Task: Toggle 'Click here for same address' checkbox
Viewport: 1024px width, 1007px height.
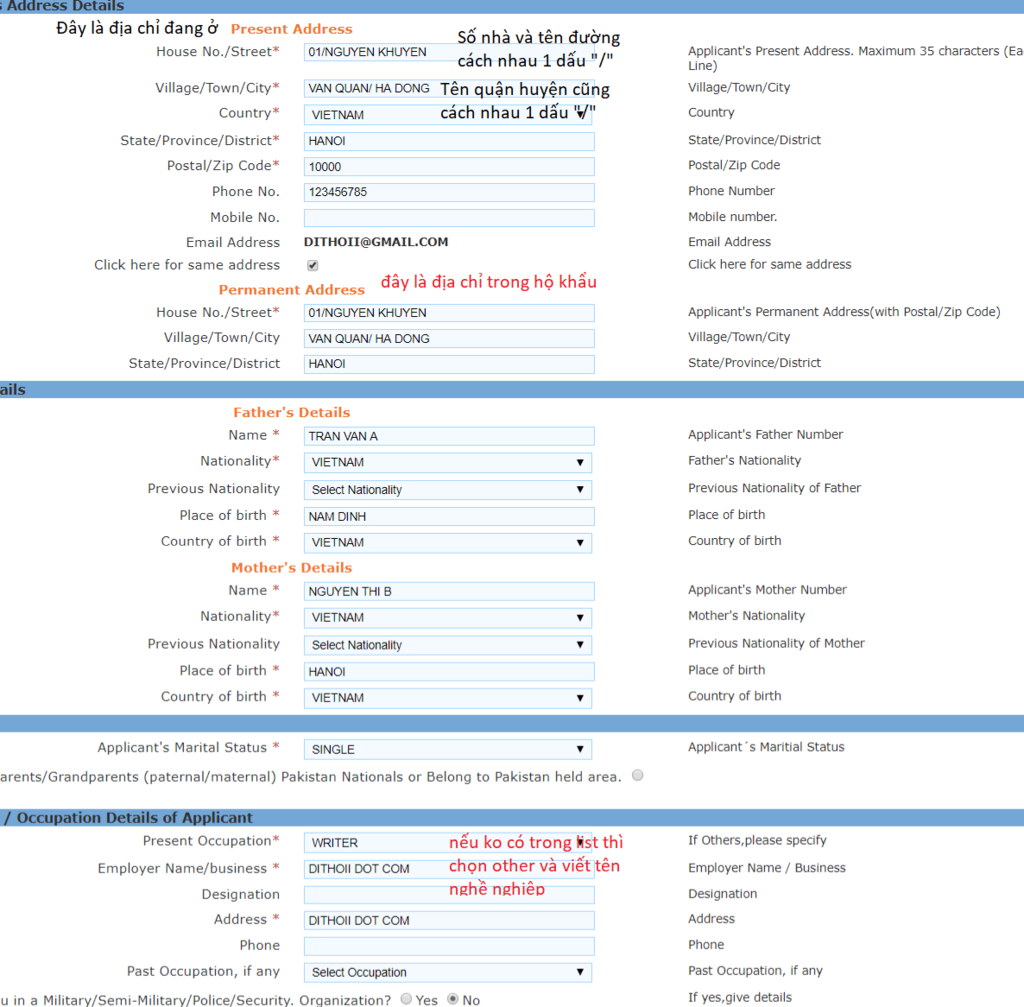Action: [x=313, y=265]
